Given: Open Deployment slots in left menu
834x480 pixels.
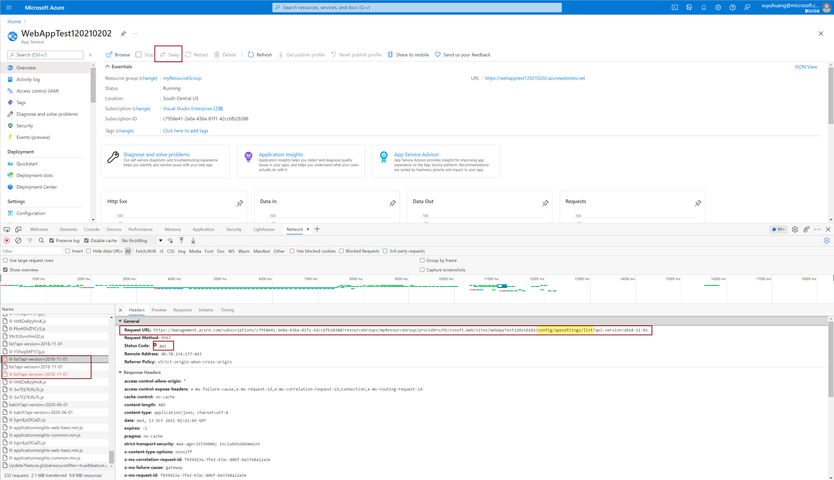Looking at the screenshot, I should click(x=35, y=176).
